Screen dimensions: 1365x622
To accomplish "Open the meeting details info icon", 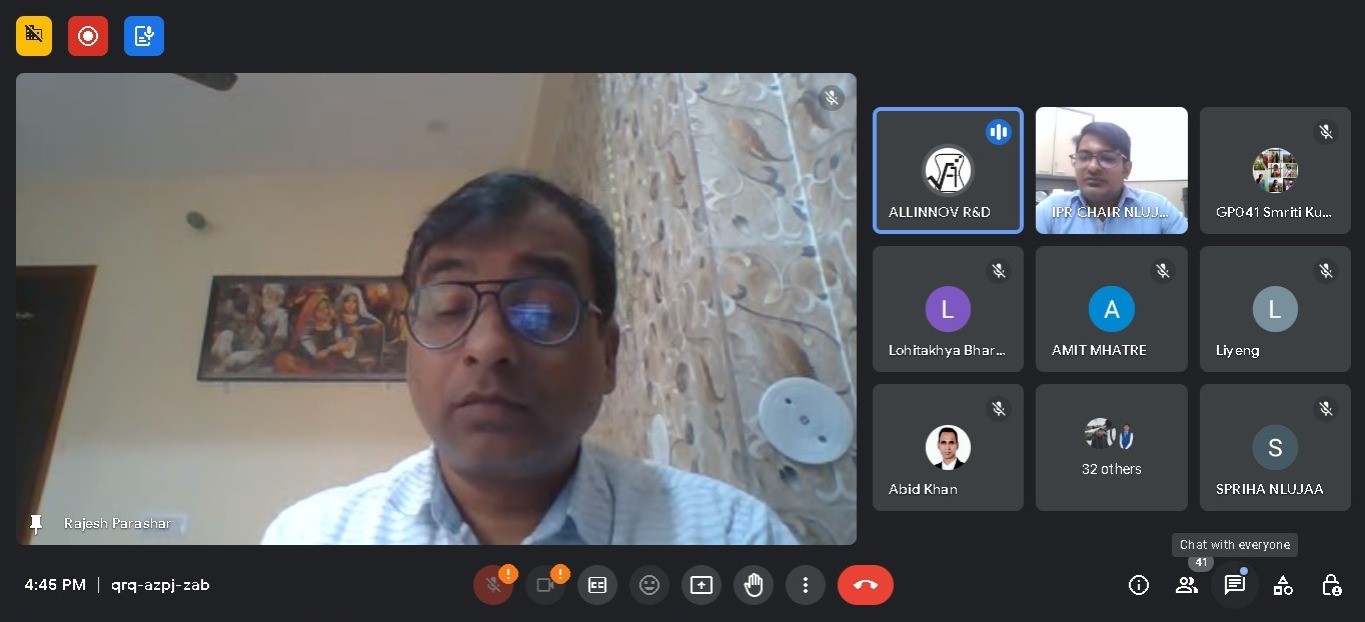I will pyautogui.click(x=1138, y=585).
